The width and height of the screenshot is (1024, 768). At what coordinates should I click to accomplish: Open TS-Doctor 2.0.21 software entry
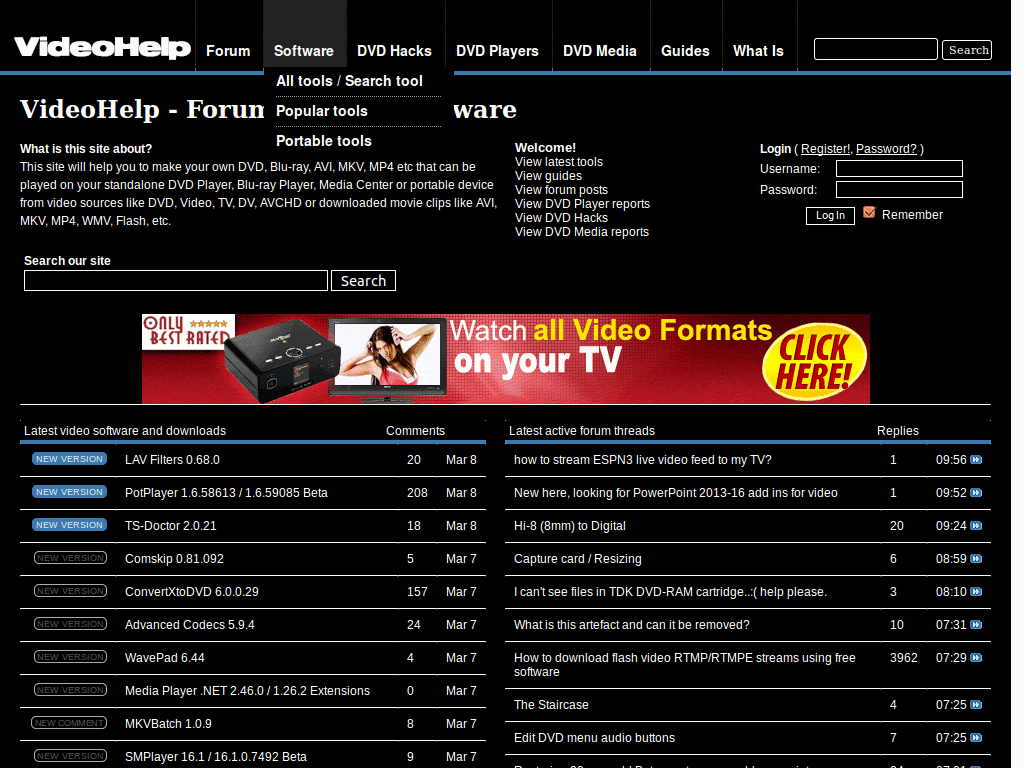(x=170, y=526)
